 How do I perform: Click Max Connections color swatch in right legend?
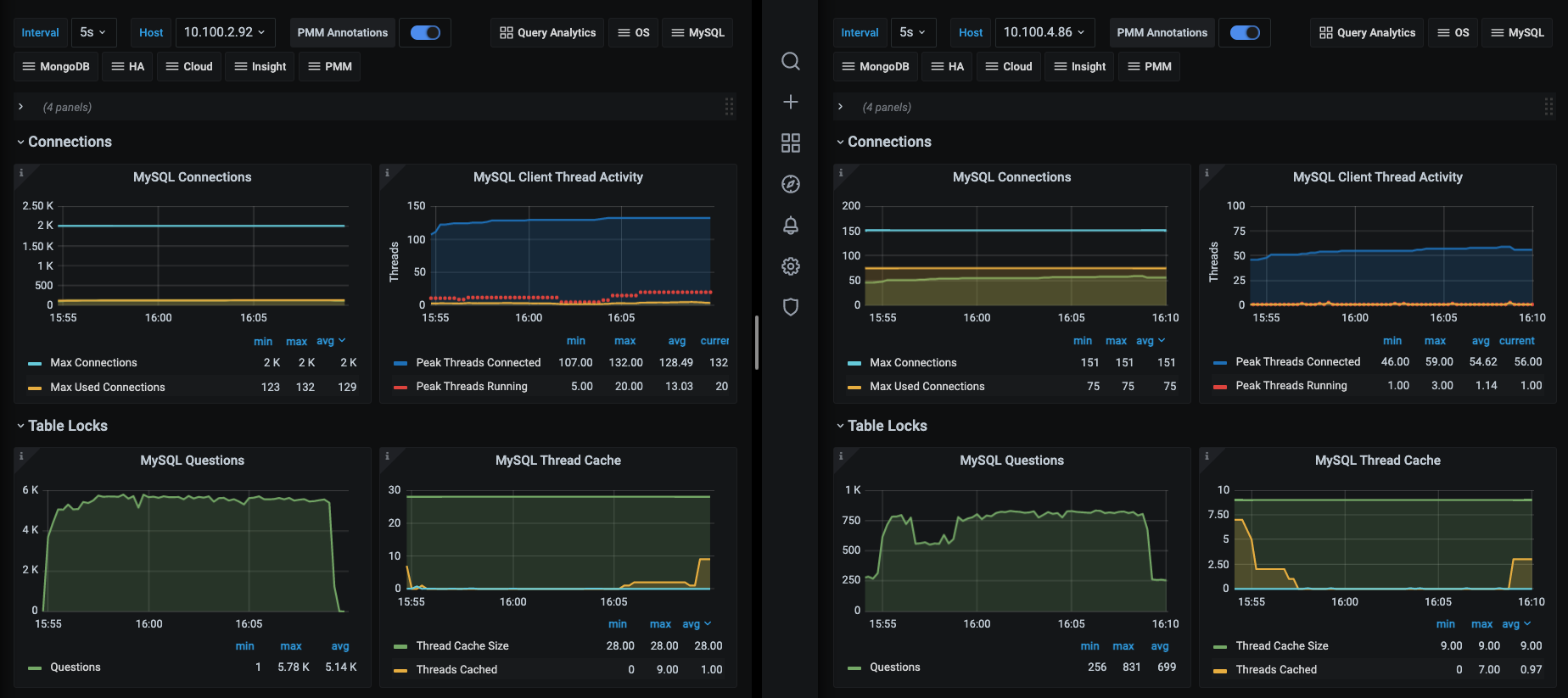[854, 363]
